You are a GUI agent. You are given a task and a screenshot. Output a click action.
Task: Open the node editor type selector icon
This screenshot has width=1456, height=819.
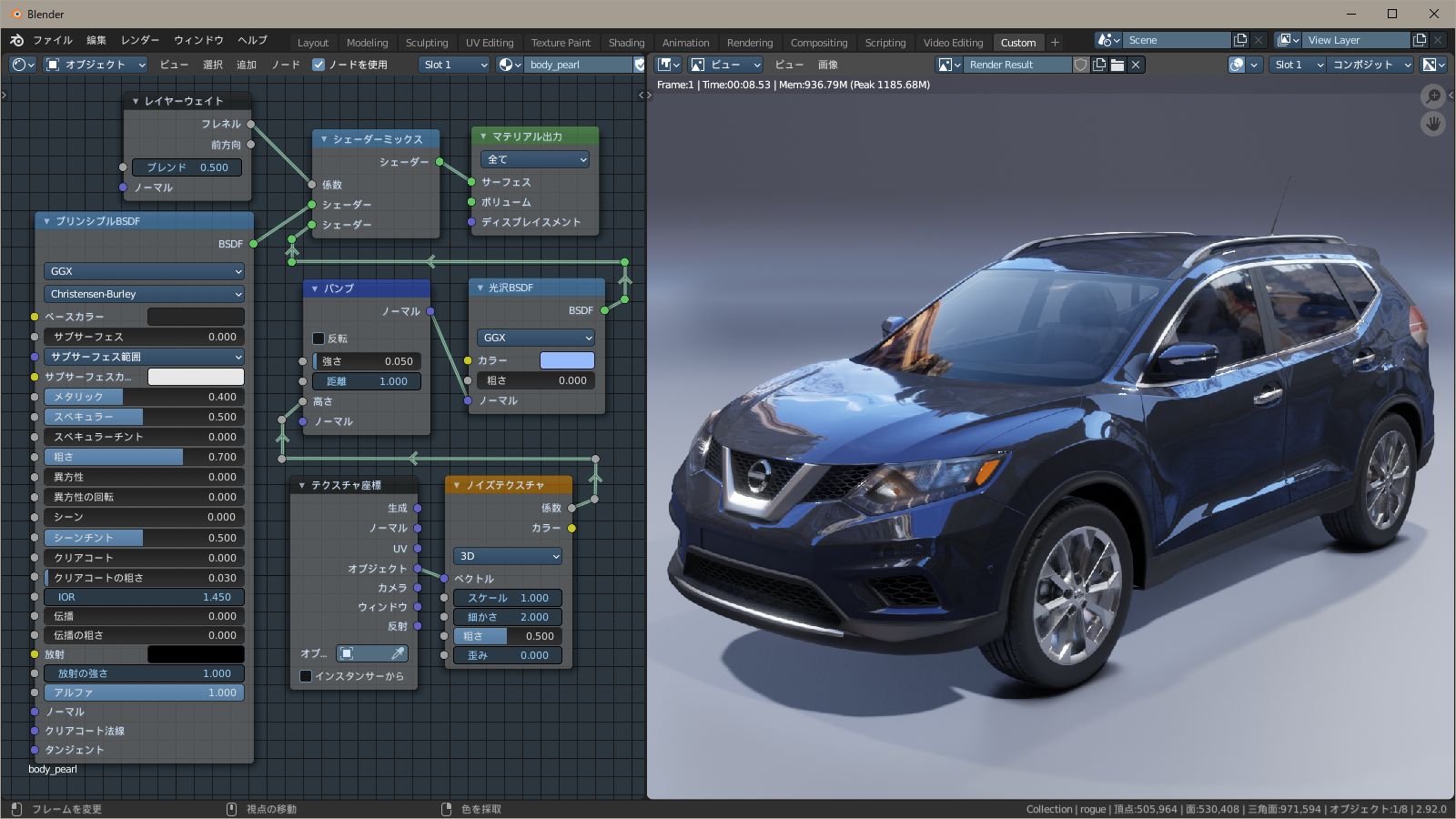tap(23, 65)
